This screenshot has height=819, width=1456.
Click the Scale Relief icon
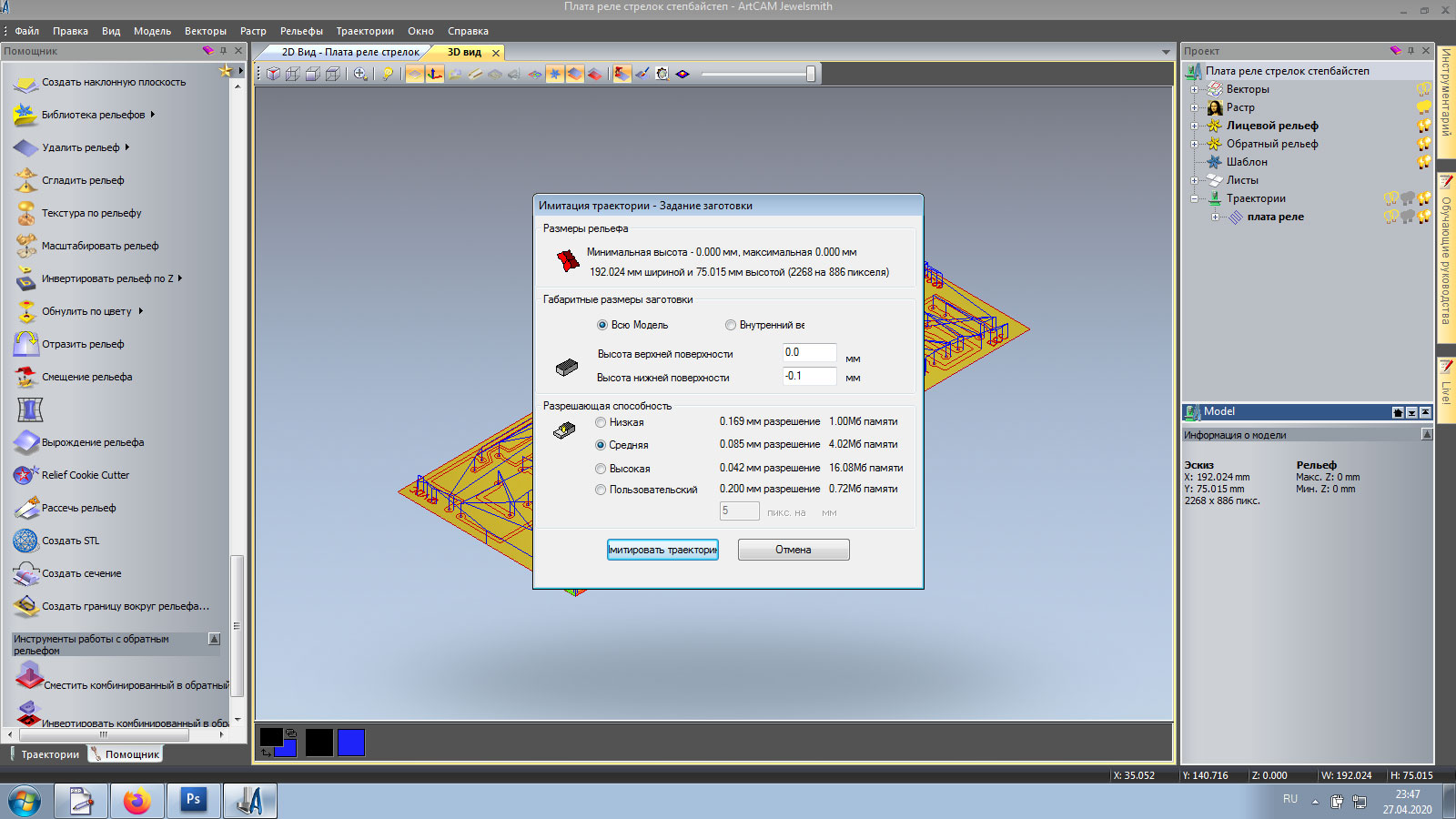[26, 246]
